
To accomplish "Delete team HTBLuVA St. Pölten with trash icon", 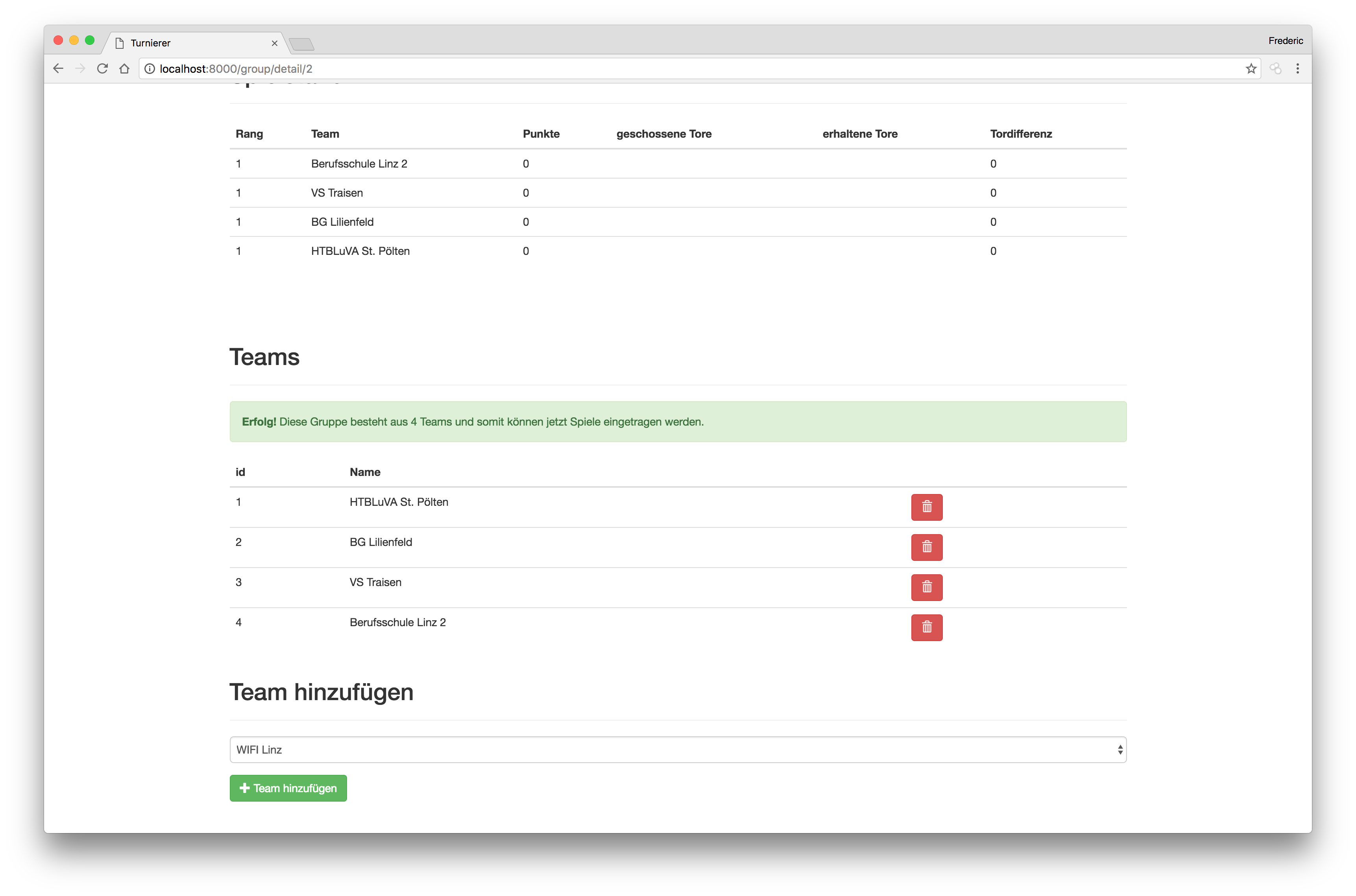I will coord(926,507).
